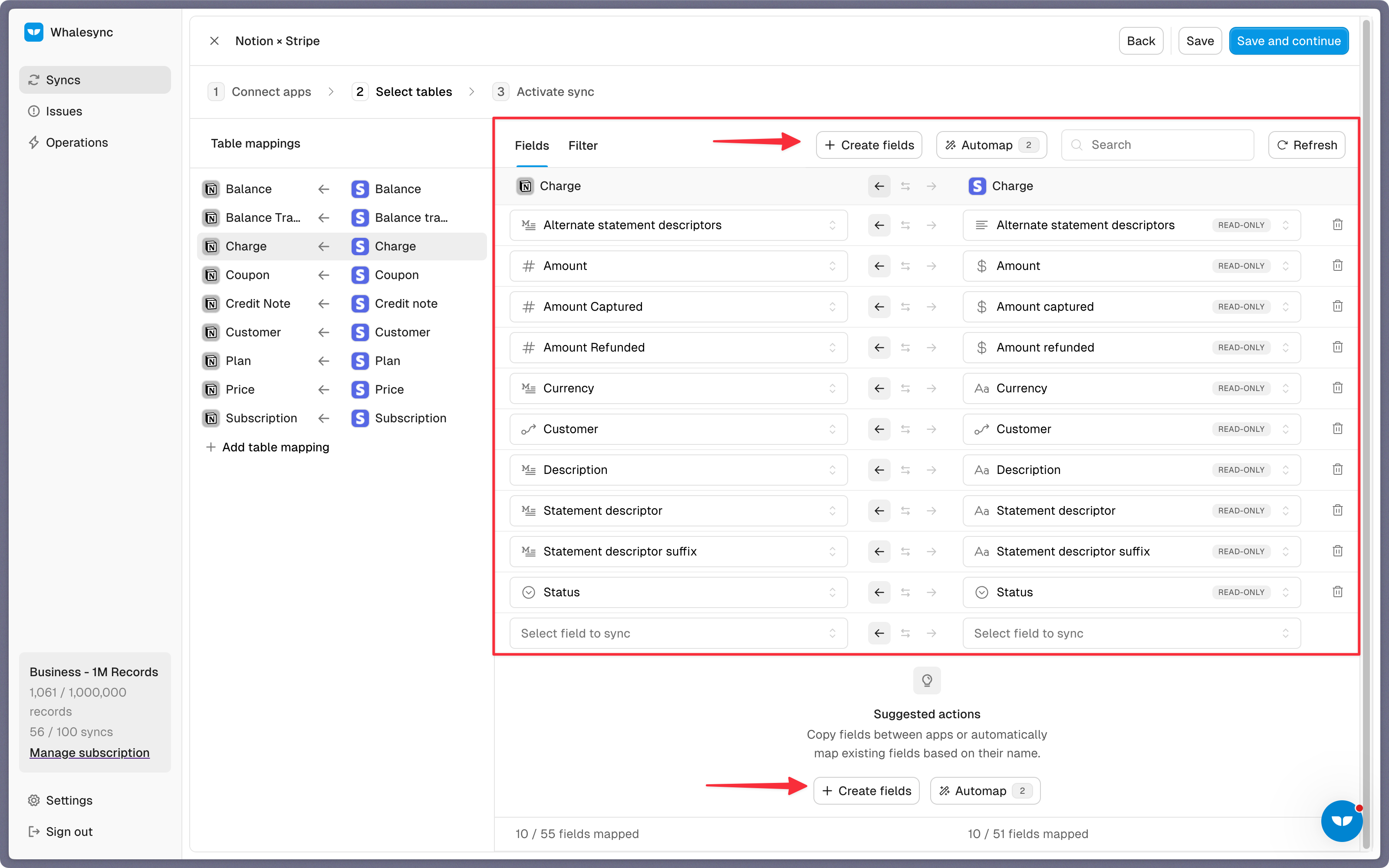Open the Syncs sidebar section

(x=95, y=80)
